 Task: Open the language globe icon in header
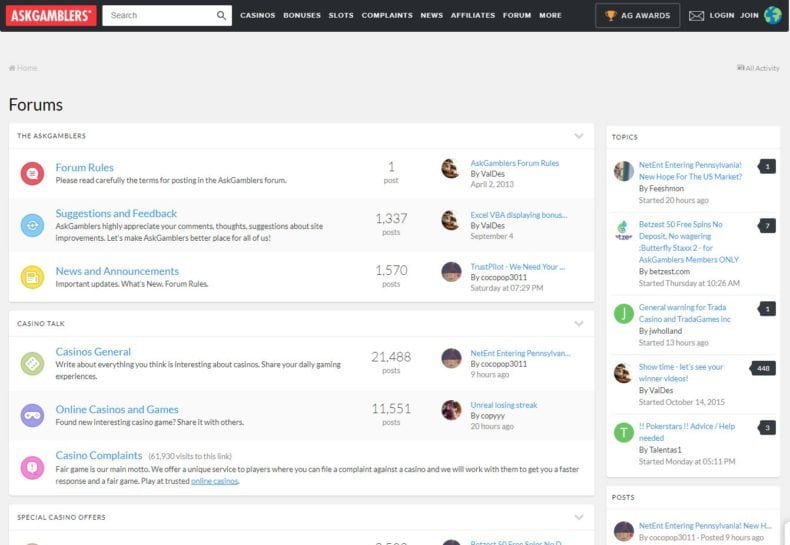point(772,16)
